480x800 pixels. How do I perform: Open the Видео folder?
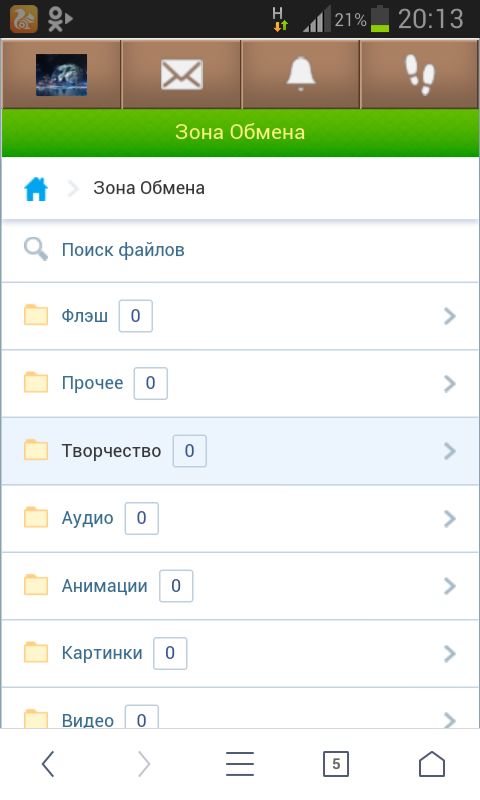[x=240, y=709]
